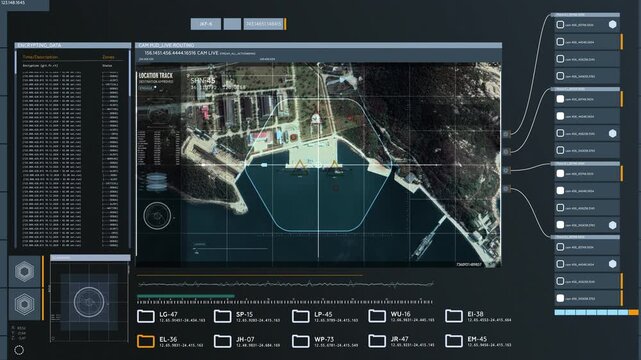Open the WP-73 folder
The width and height of the screenshot is (641, 360).
pyautogui.click(x=300, y=341)
